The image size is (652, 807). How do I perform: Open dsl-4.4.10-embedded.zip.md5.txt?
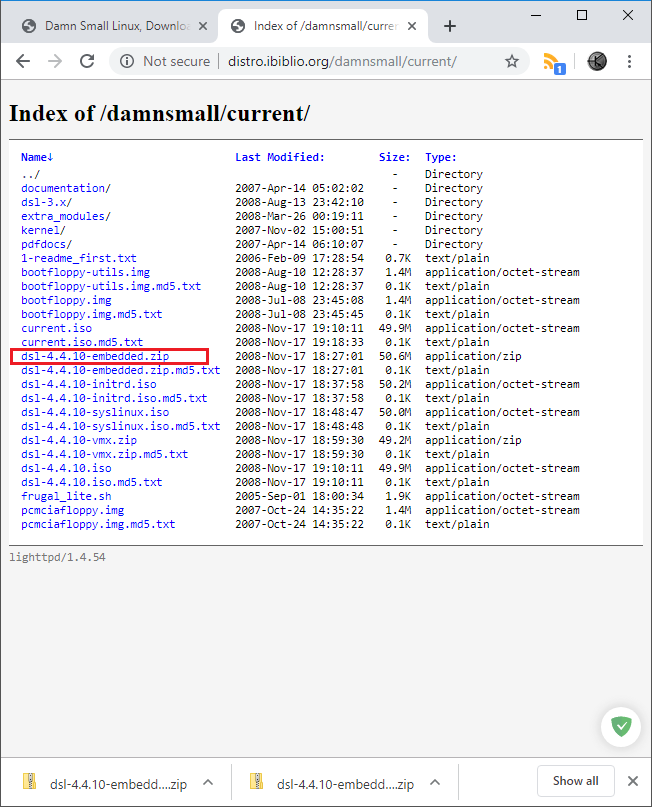120,370
